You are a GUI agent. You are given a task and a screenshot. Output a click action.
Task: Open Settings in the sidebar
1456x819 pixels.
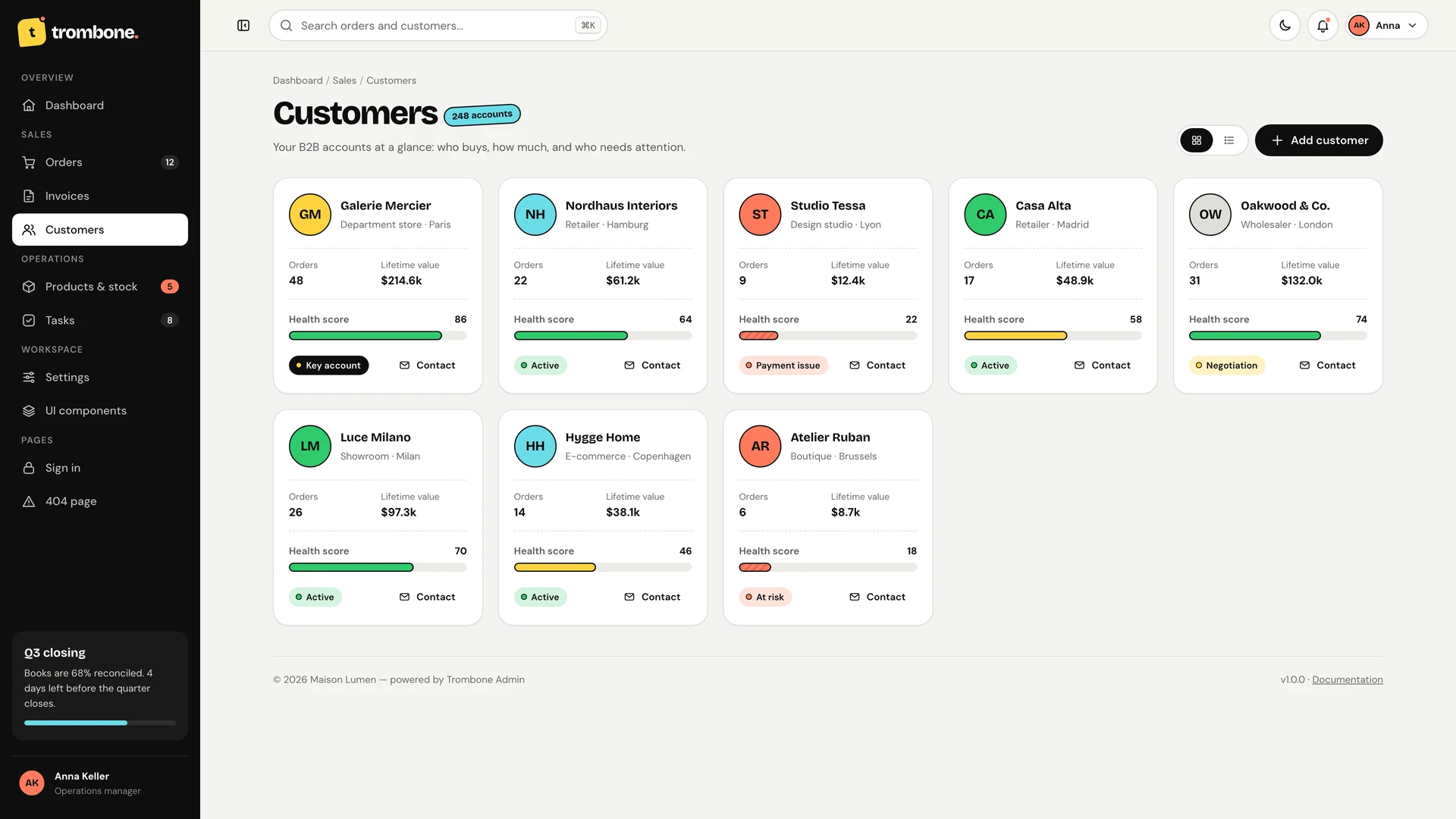pos(100,377)
